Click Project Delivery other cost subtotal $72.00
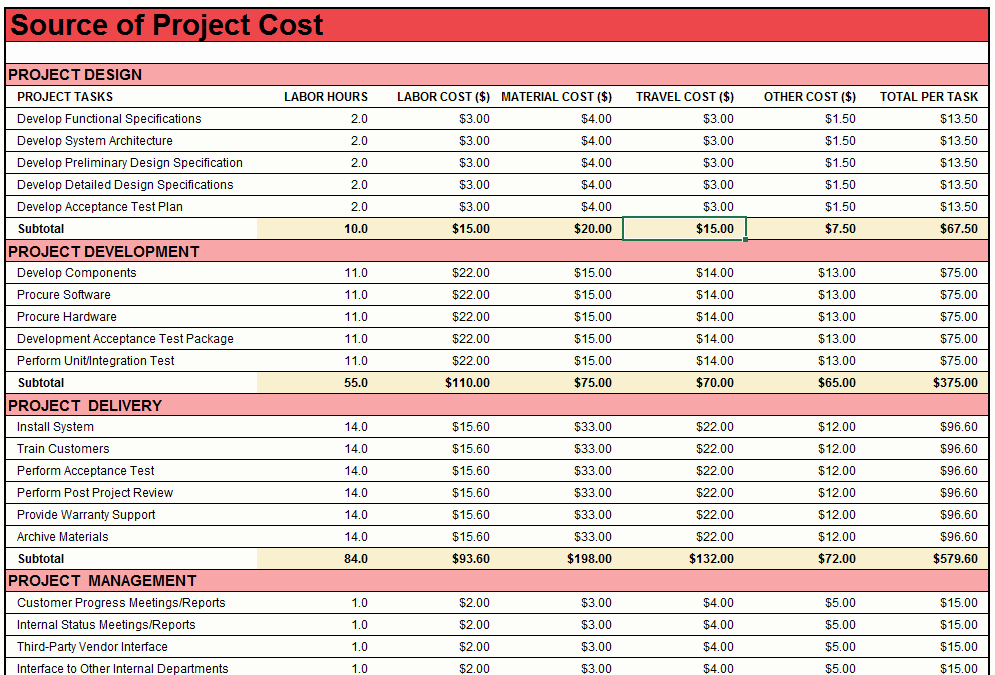995x675 pixels. [x=836, y=559]
